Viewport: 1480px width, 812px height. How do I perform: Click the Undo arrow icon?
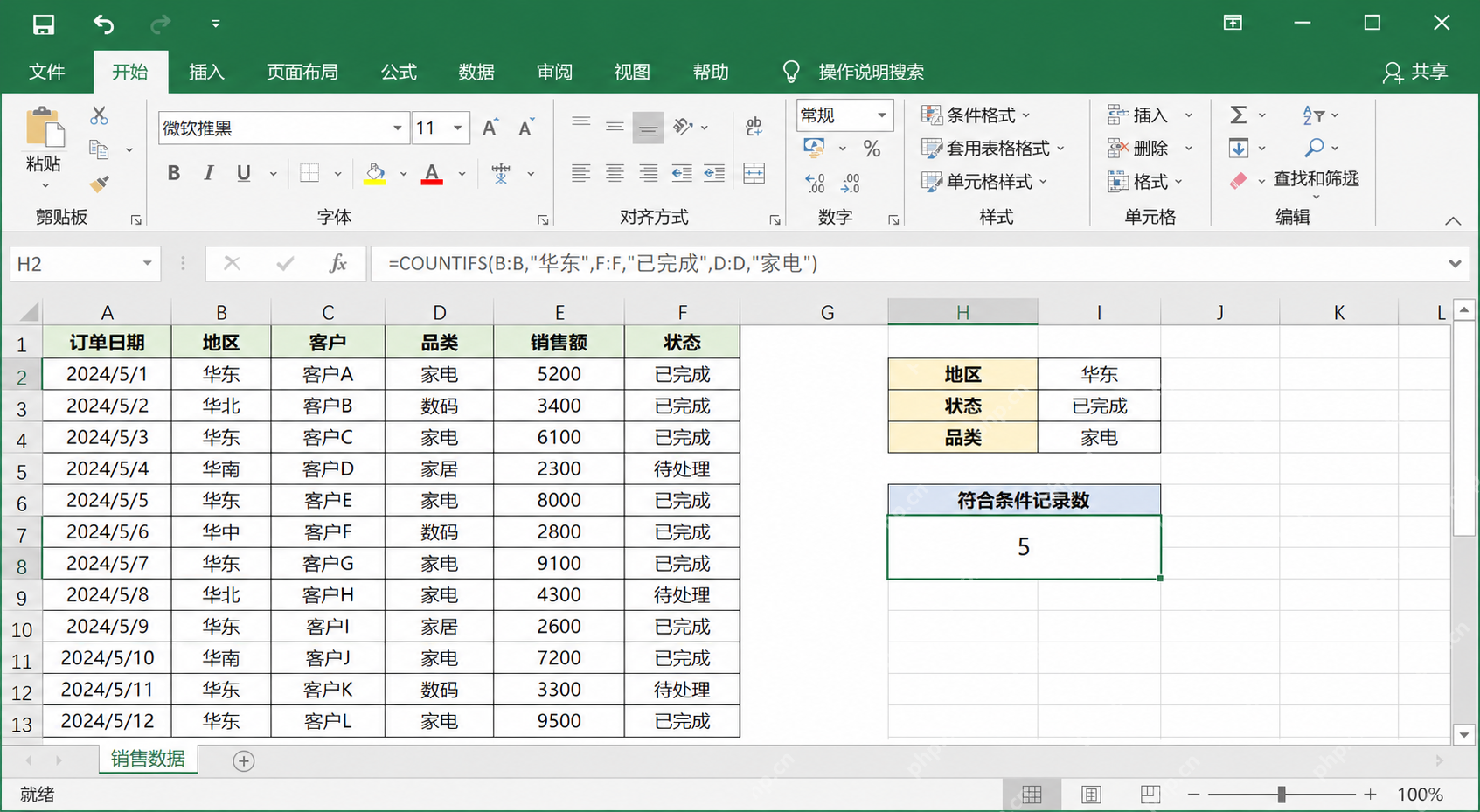tap(104, 24)
